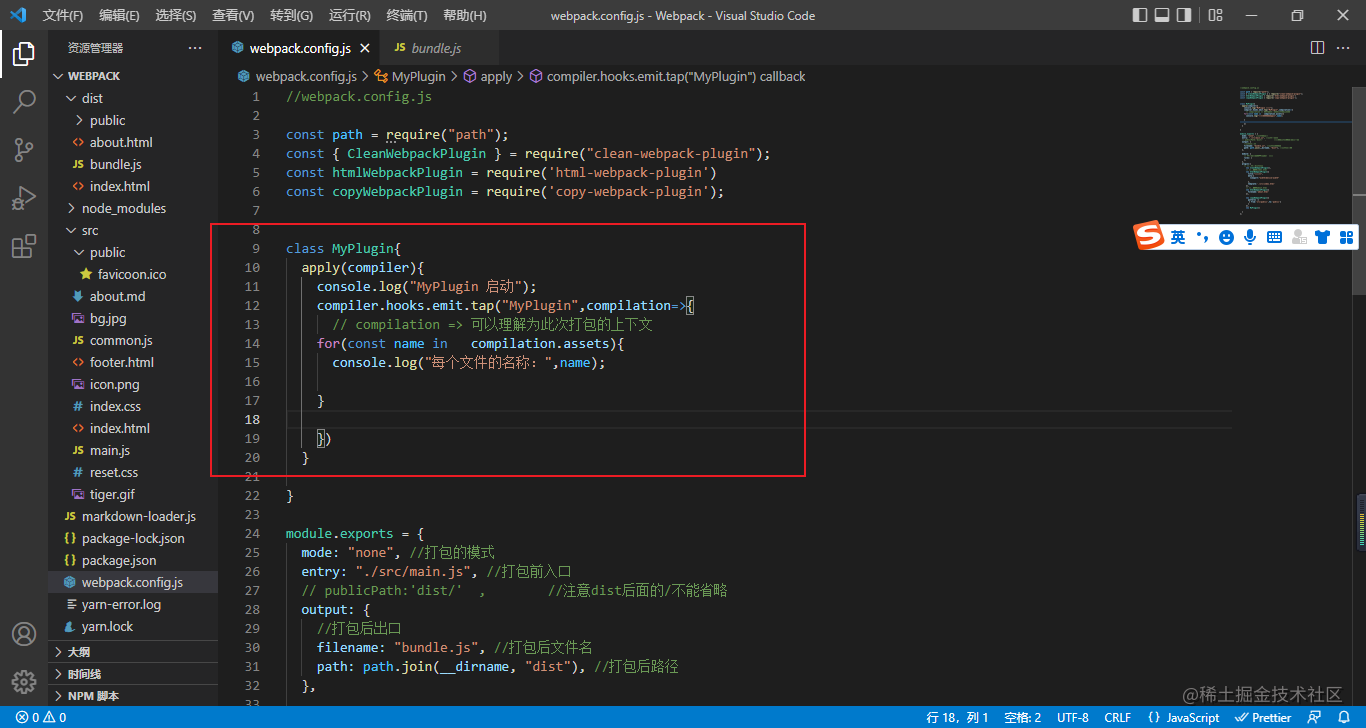Click errors and warnings status indicator
This screenshot has width=1366, height=728.
point(41,717)
